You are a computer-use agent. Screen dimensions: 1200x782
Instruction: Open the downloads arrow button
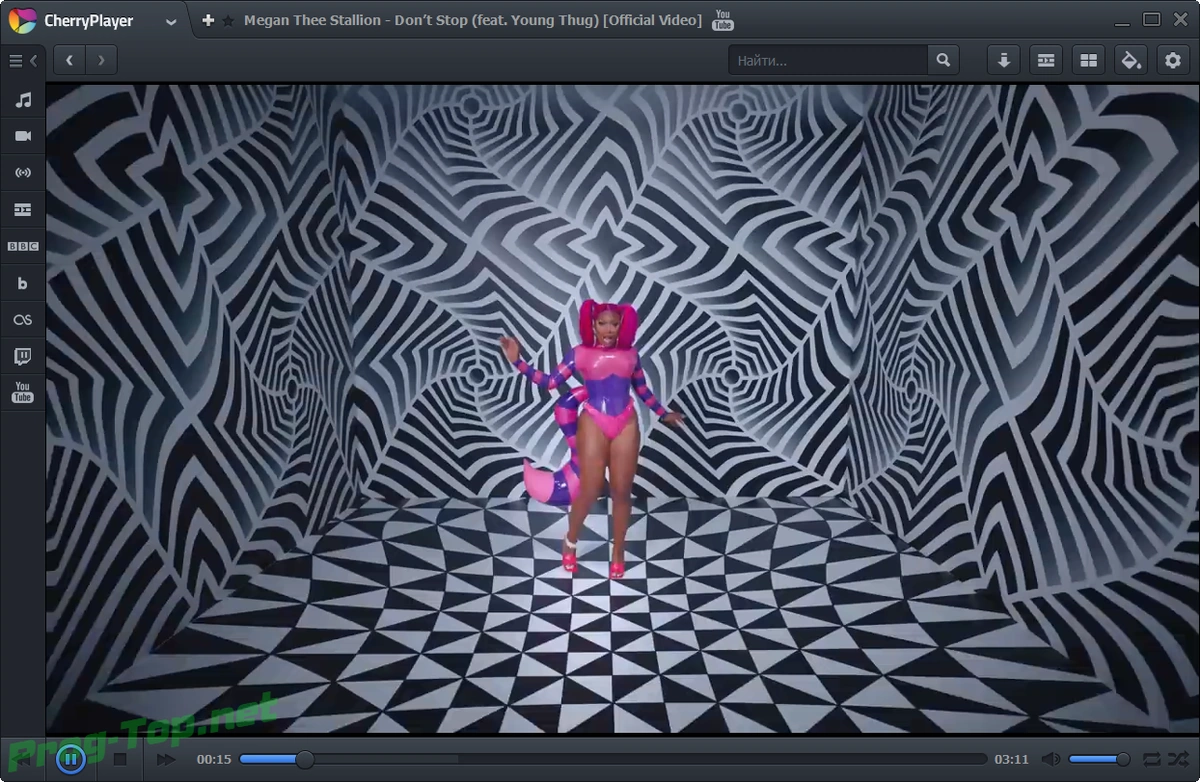coord(1003,61)
